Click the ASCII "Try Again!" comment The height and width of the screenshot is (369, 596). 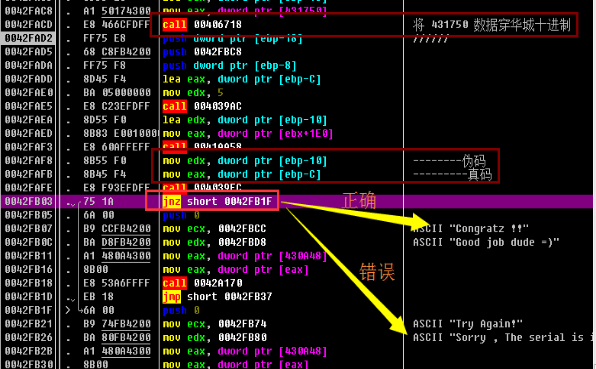point(468,324)
